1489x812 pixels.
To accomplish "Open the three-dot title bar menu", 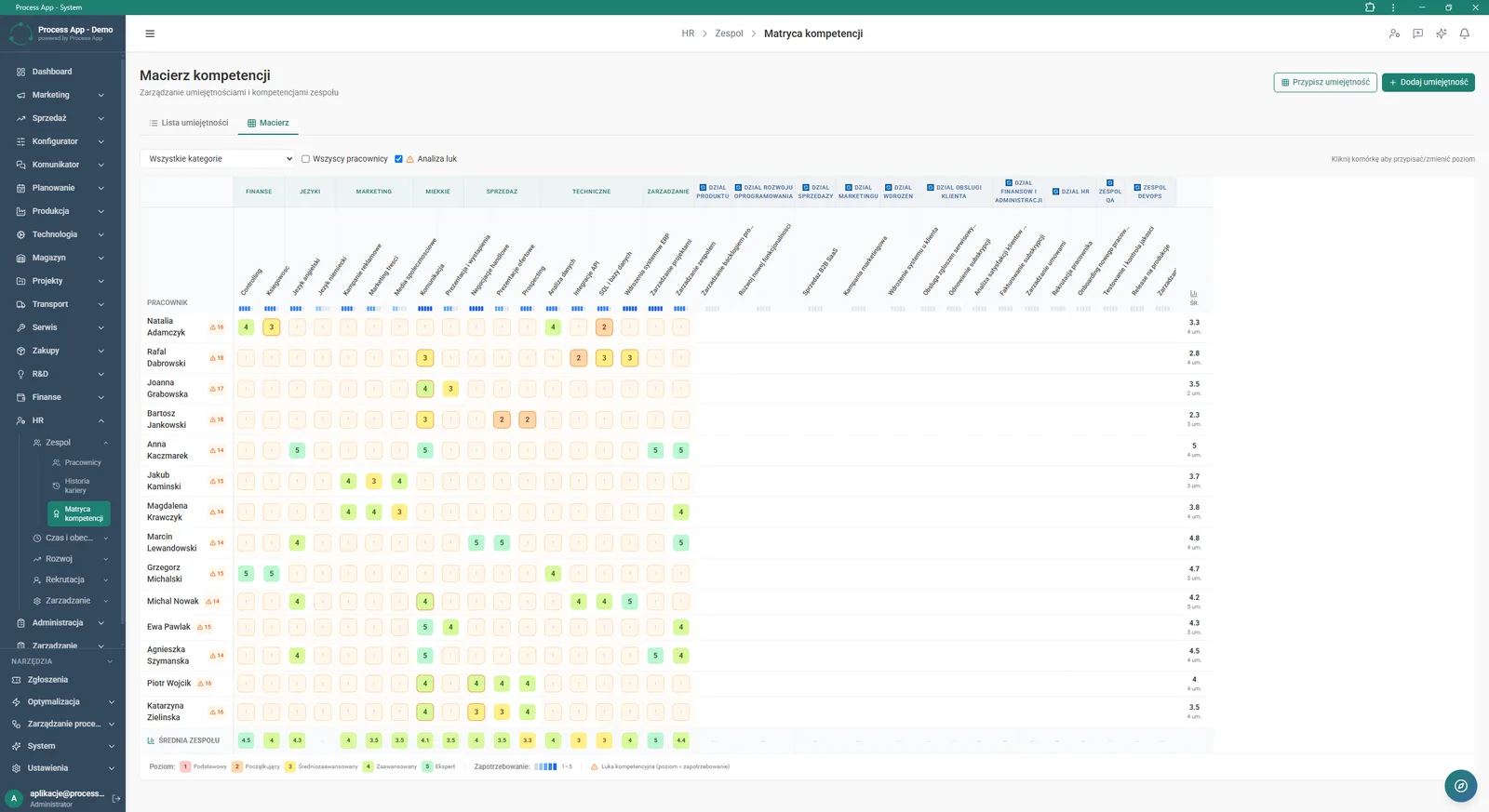I will point(1393,7).
